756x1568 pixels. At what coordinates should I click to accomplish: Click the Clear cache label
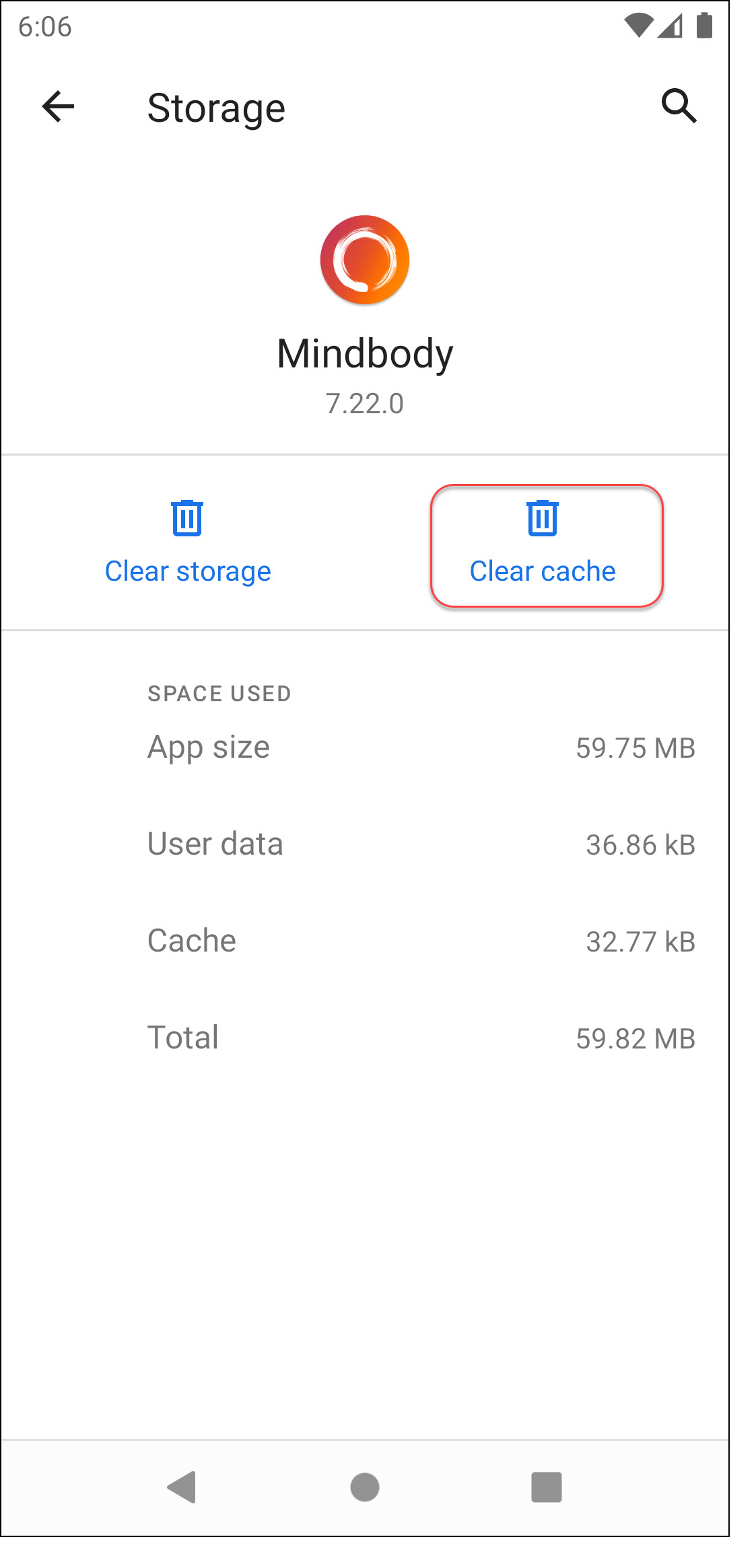[543, 571]
